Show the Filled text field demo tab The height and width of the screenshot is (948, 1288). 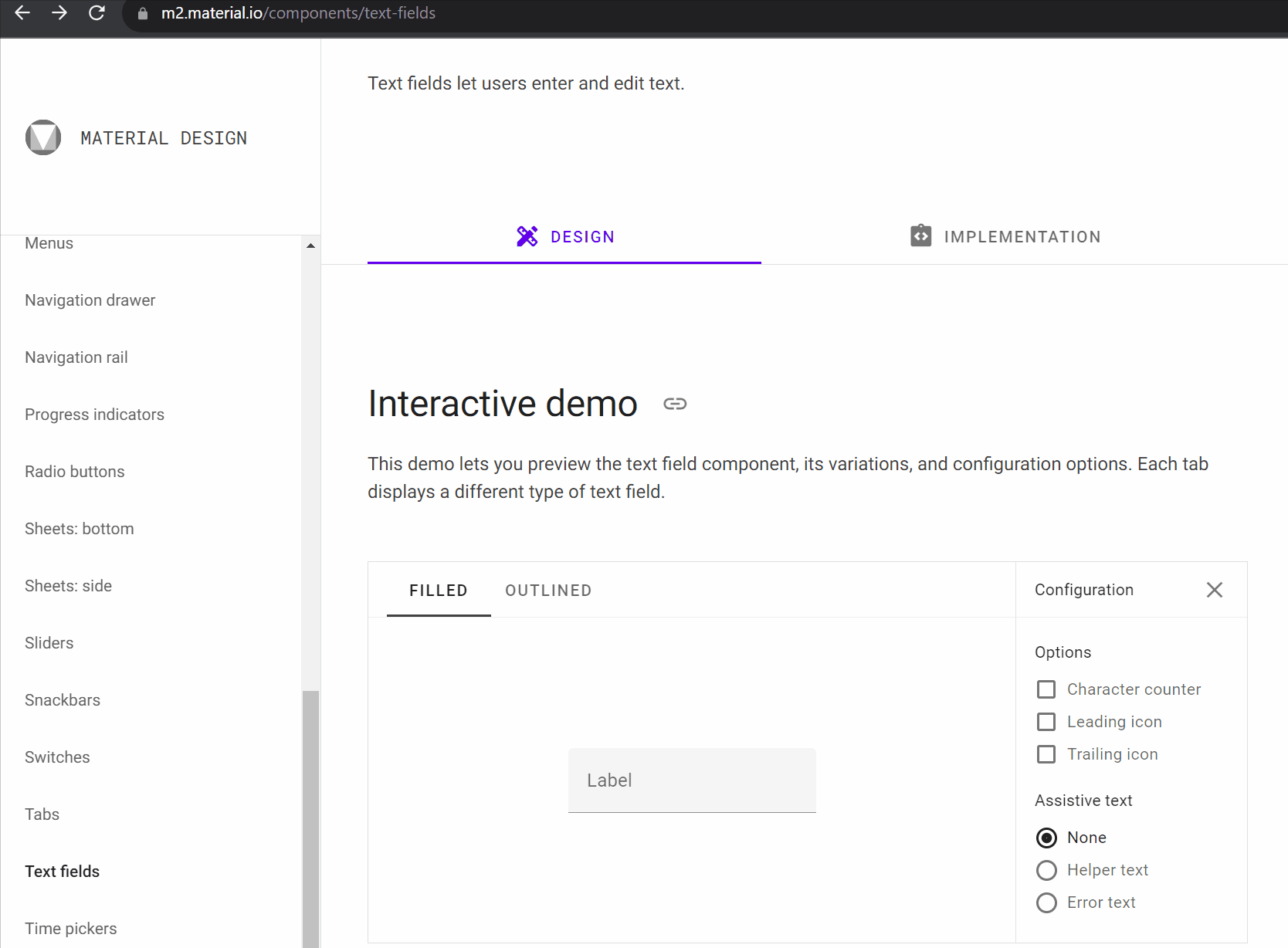pos(439,591)
